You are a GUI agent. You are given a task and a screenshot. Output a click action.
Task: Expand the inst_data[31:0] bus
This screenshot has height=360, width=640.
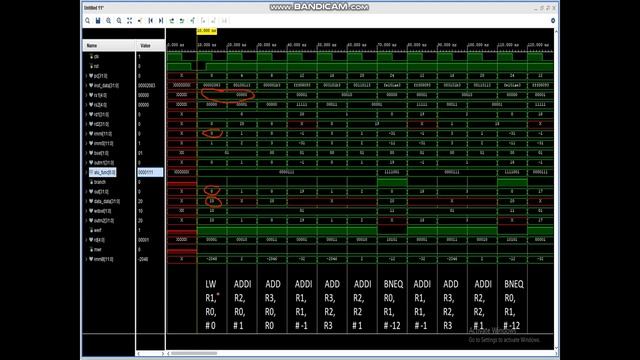point(87,86)
